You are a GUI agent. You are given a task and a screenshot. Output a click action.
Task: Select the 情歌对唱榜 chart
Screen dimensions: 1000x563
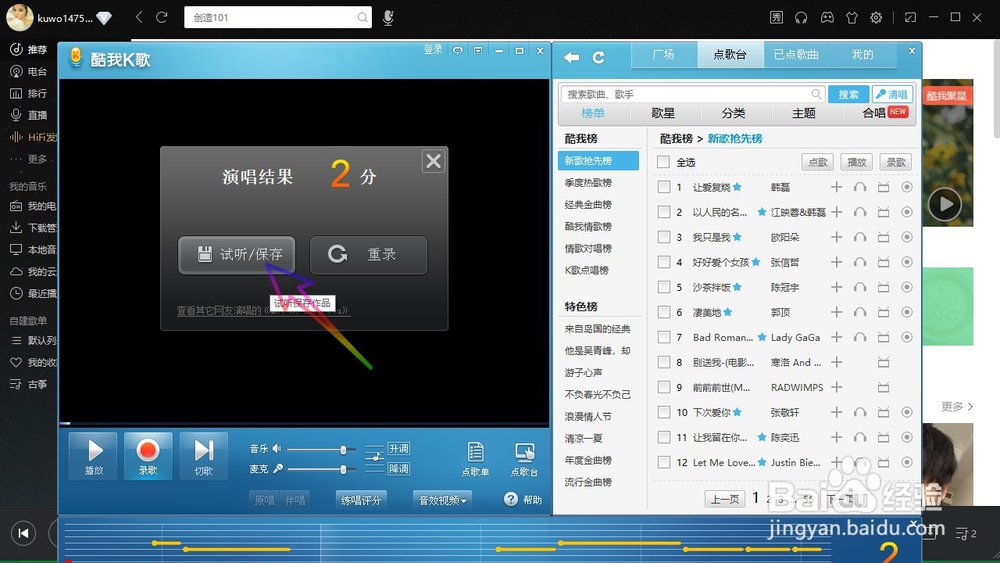point(588,248)
